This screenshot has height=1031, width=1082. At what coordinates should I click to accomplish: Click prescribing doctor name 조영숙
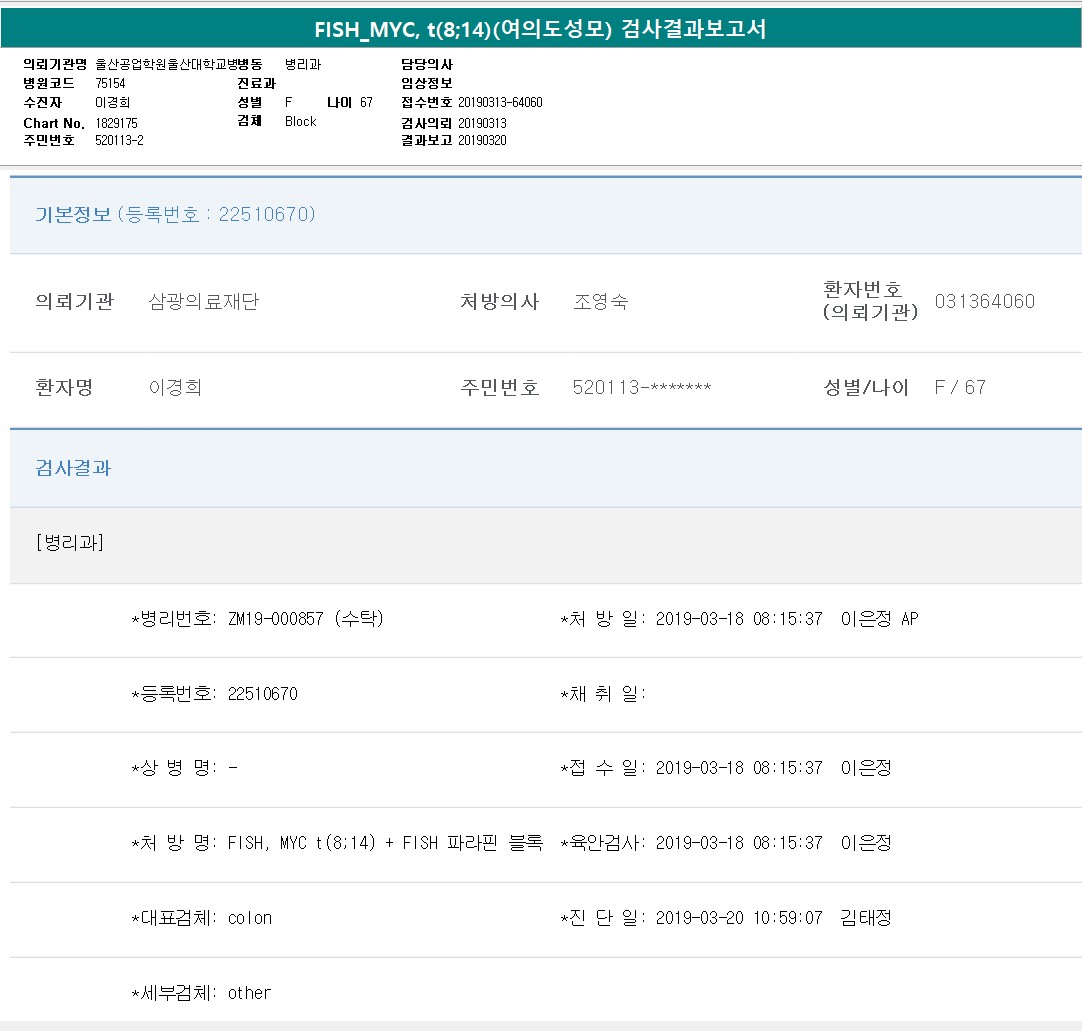point(600,302)
